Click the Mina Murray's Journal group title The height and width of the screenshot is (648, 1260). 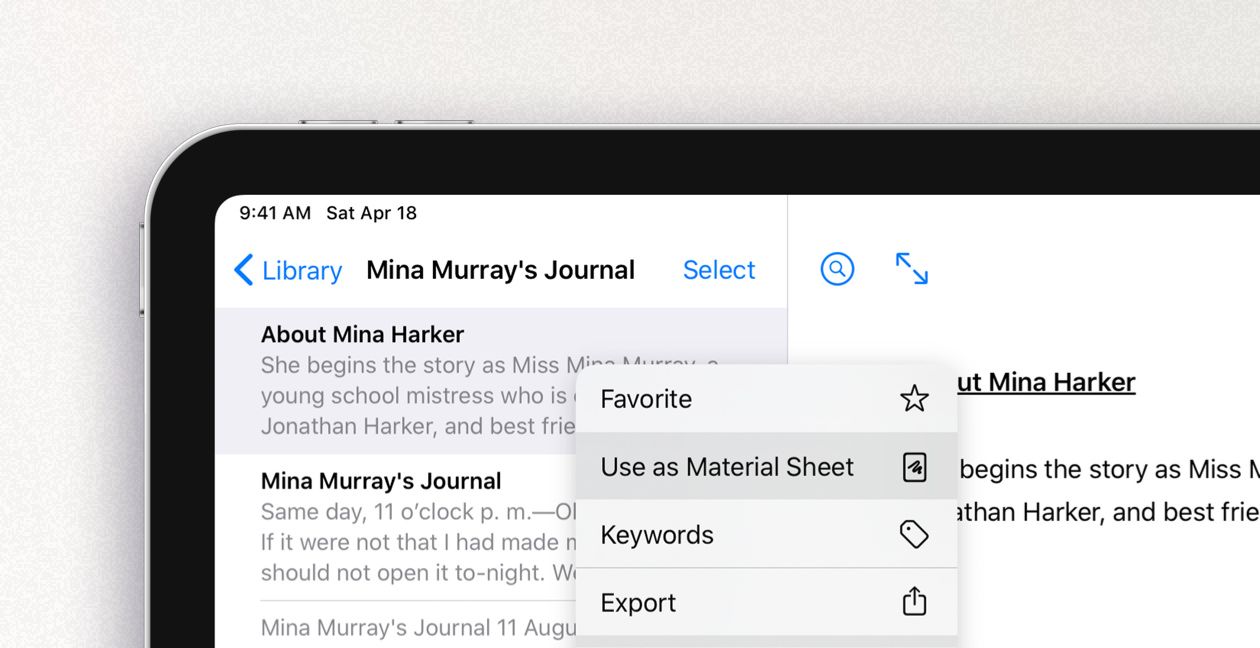(x=500, y=270)
